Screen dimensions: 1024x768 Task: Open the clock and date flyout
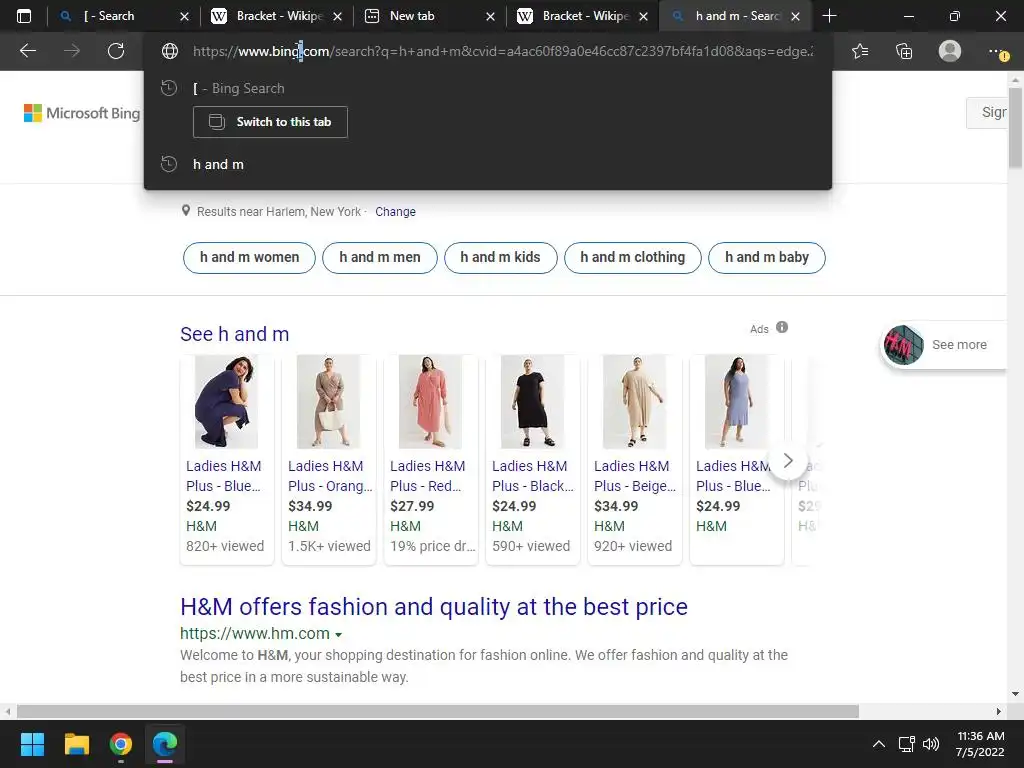coord(980,744)
